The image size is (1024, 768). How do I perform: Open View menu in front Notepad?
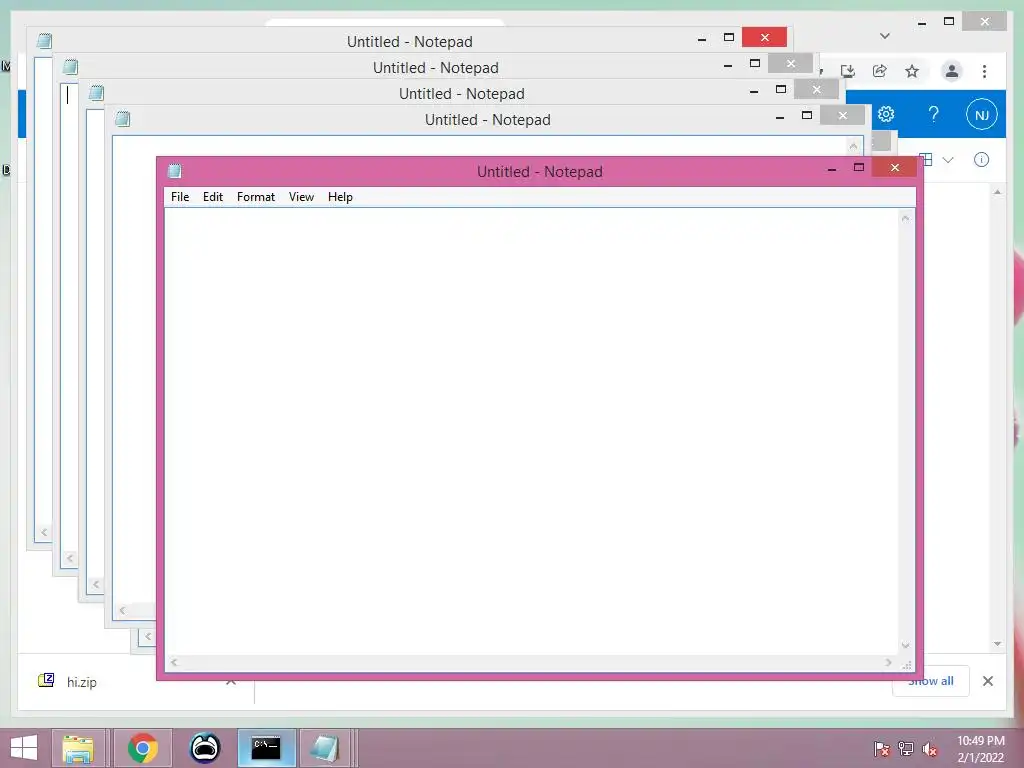[301, 197]
